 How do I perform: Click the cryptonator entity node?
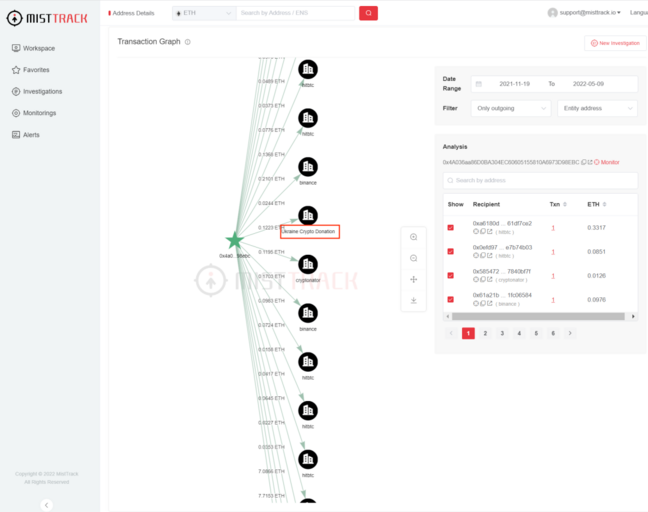(308, 264)
